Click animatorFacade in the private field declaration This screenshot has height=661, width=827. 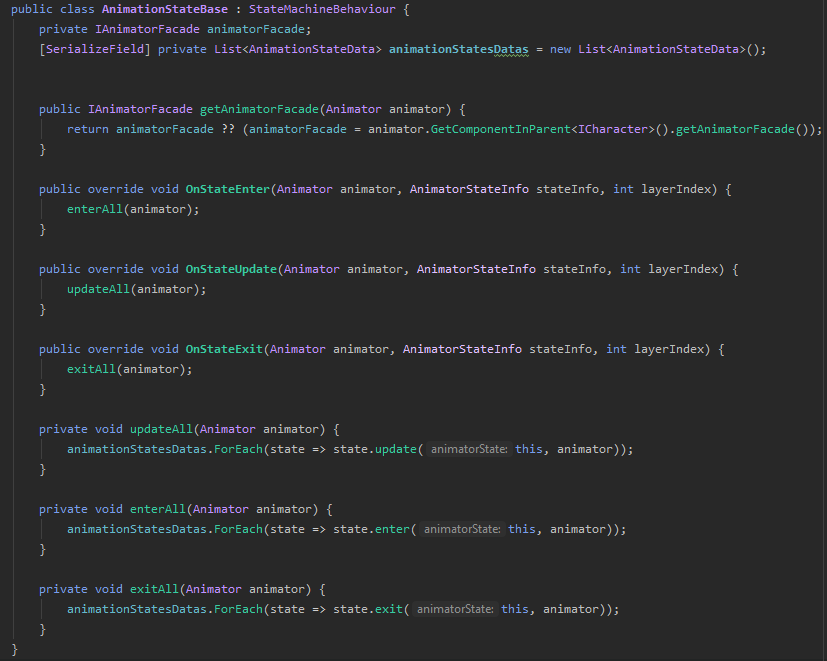[x=256, y=29]
